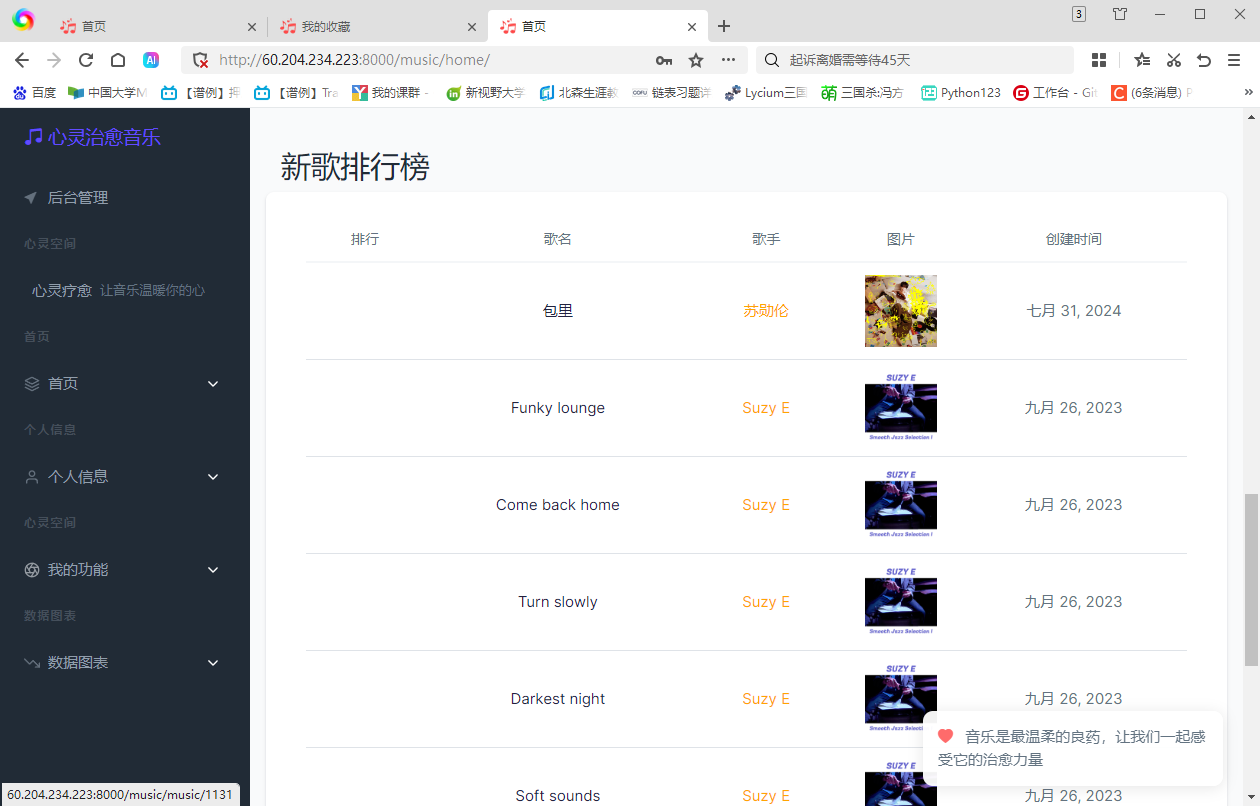Bookmark page with star icon
The image size is (1260, 806).
pyautogui.click(x=696, y=60)
